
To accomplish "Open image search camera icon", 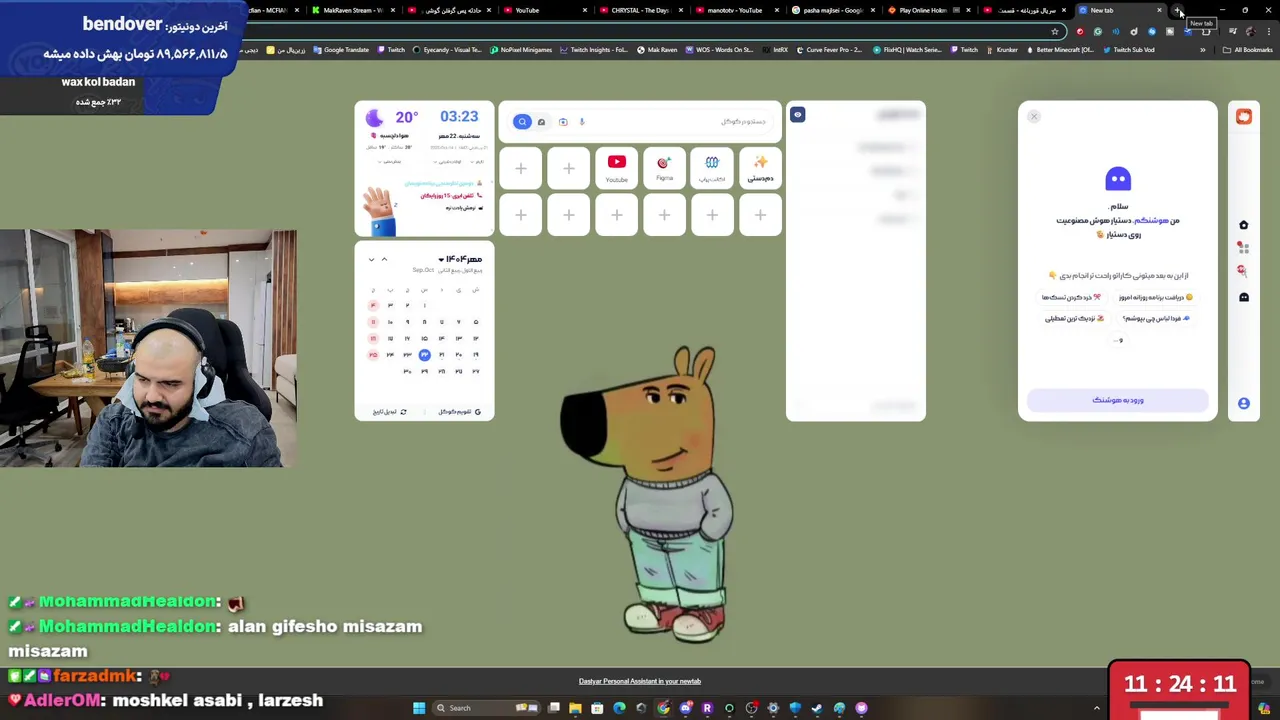I will 563,122.
